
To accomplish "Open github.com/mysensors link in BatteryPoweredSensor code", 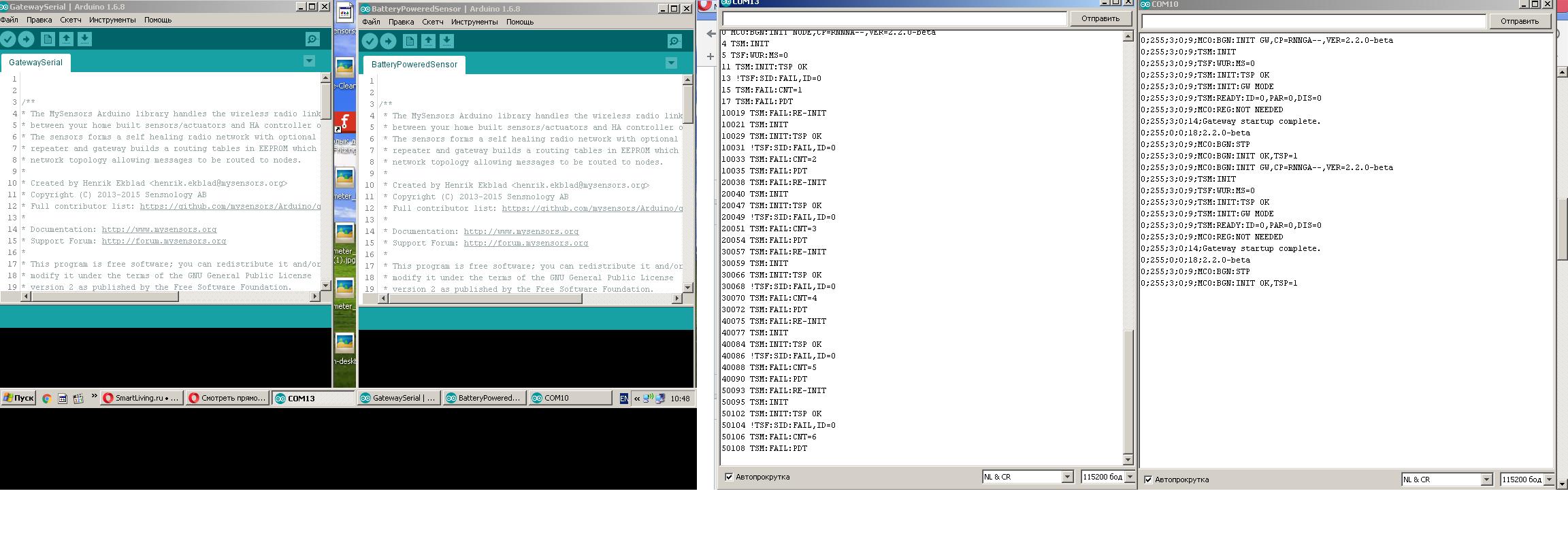I will 592,208.
